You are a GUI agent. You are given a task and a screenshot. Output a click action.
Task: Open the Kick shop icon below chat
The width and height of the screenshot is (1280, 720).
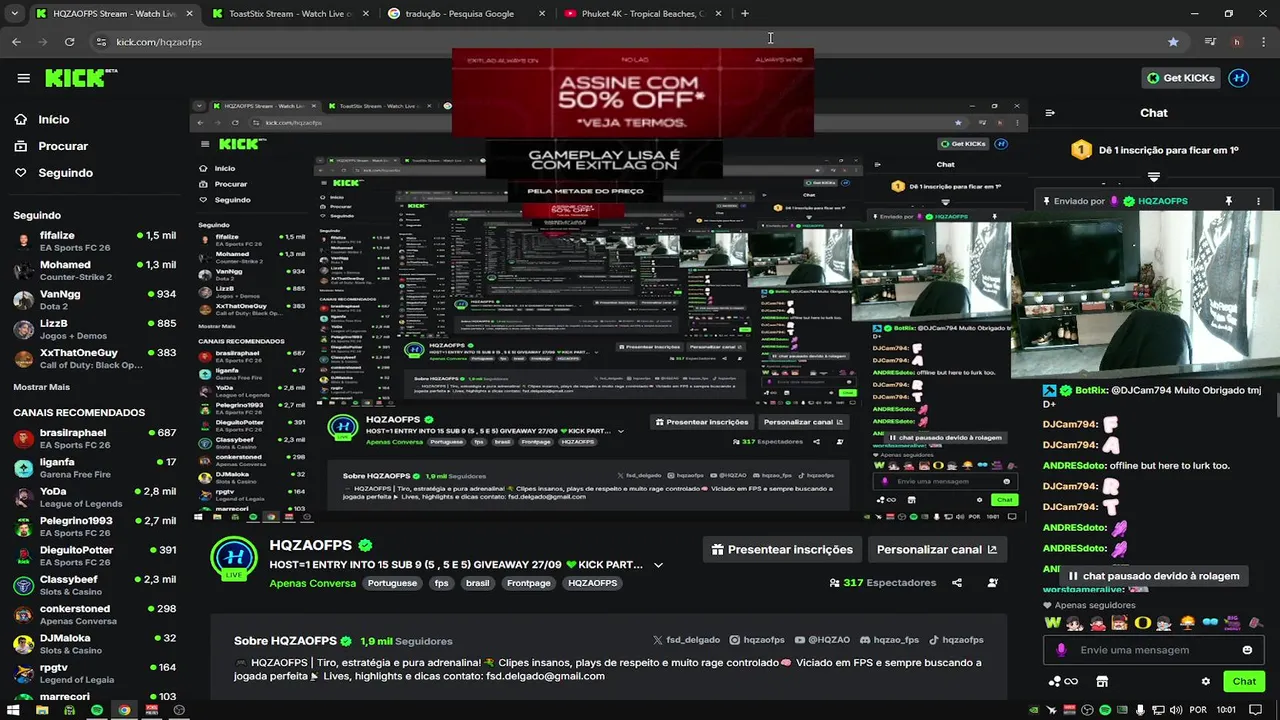pos(1102,681)
